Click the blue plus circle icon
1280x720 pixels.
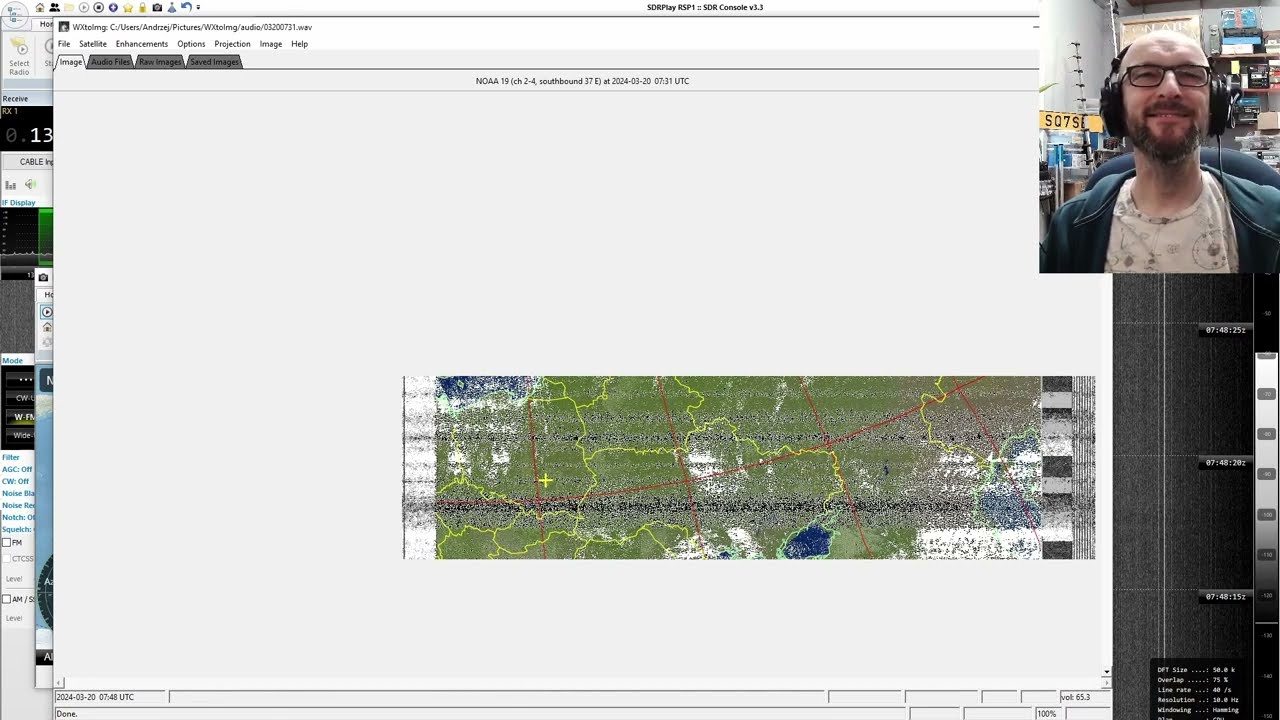click(113, 7)
